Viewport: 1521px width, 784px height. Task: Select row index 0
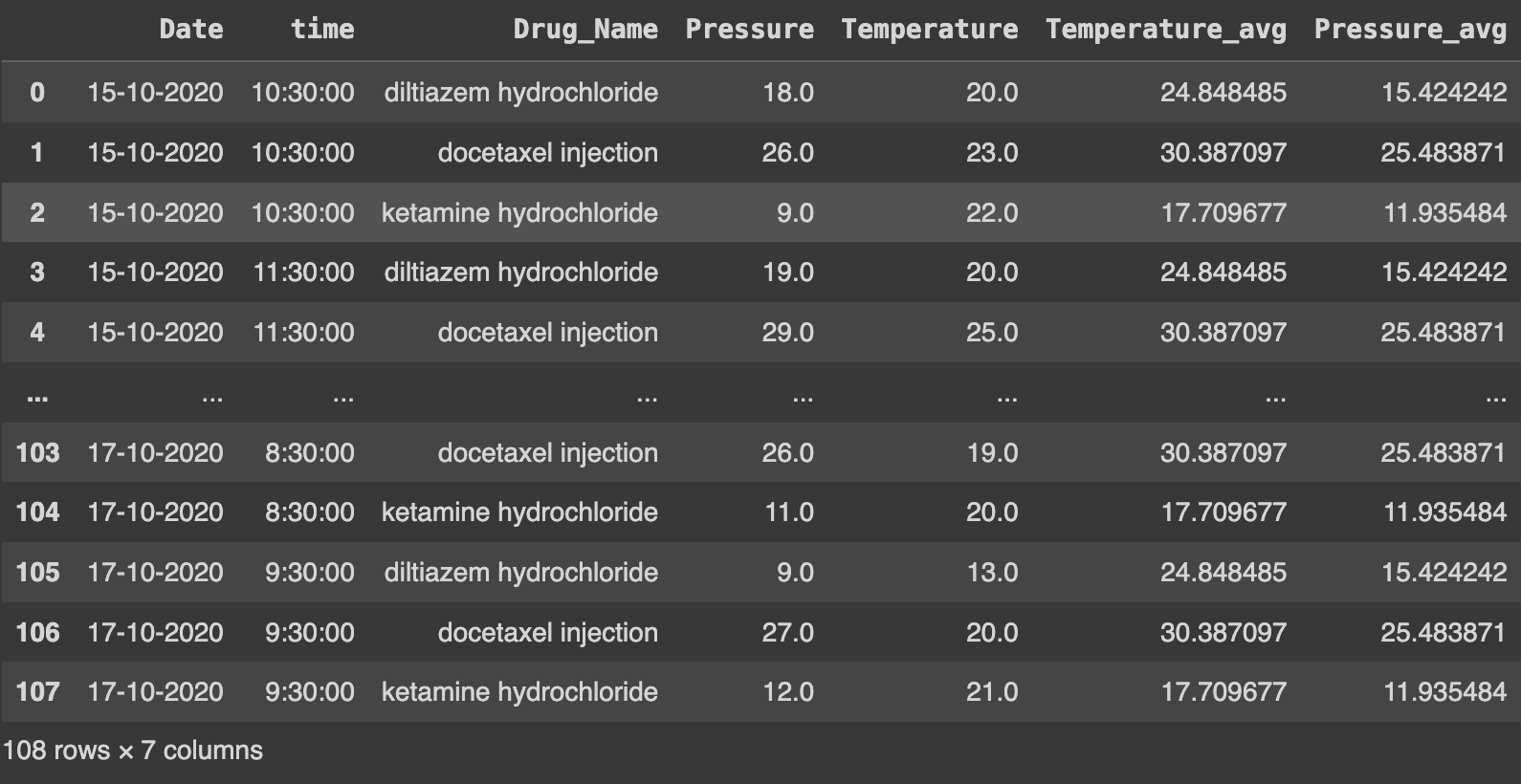pyautogui.click(x=37, y=93)
